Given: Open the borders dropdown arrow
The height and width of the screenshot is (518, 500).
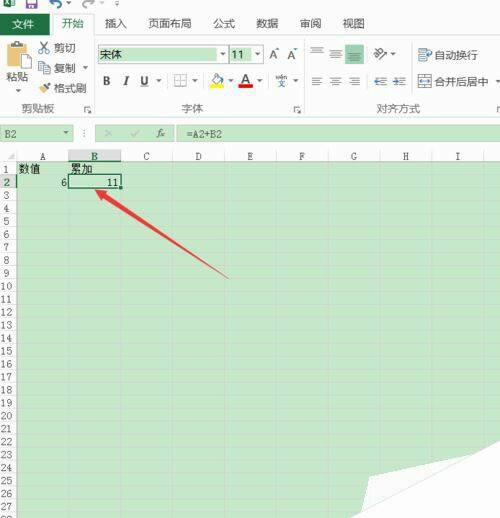Looking at the screenshot, I should click(x=195, y=81).
